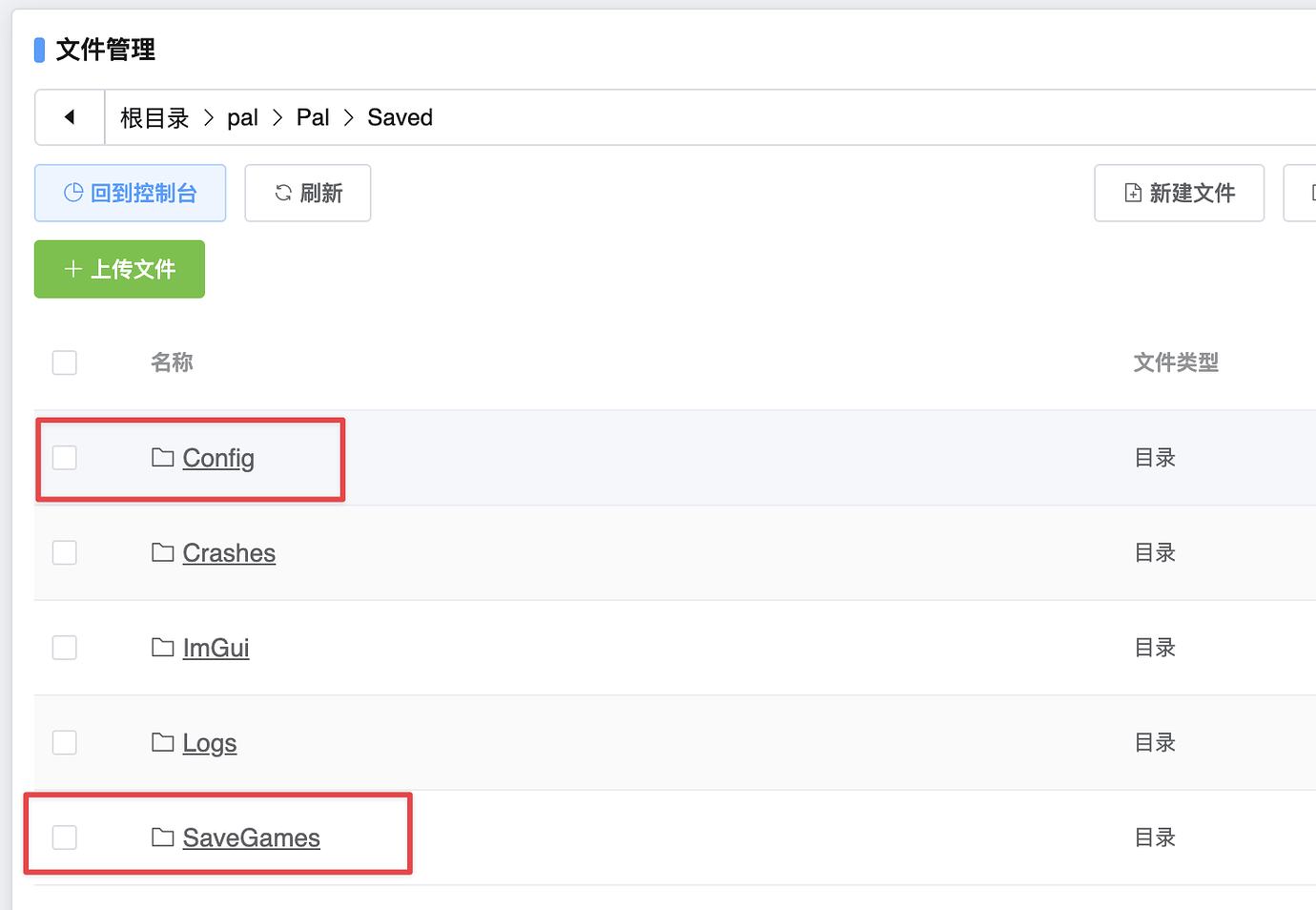Click the 刷新 refresh button

[308, 193]
